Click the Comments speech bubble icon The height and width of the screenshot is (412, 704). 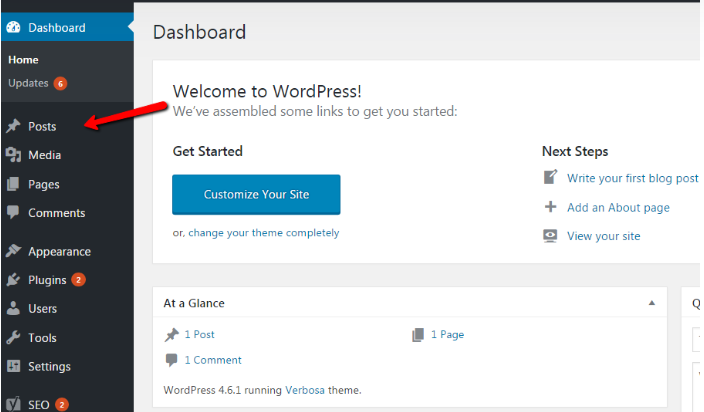click(13, 213)
